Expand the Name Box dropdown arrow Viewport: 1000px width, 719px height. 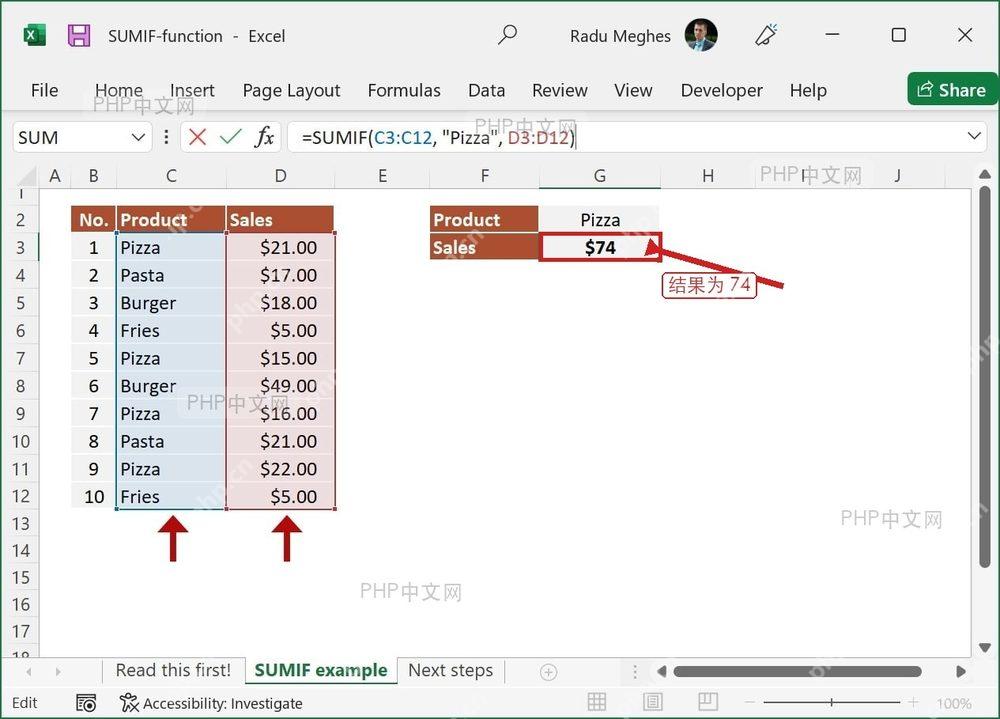pos(138,137)
